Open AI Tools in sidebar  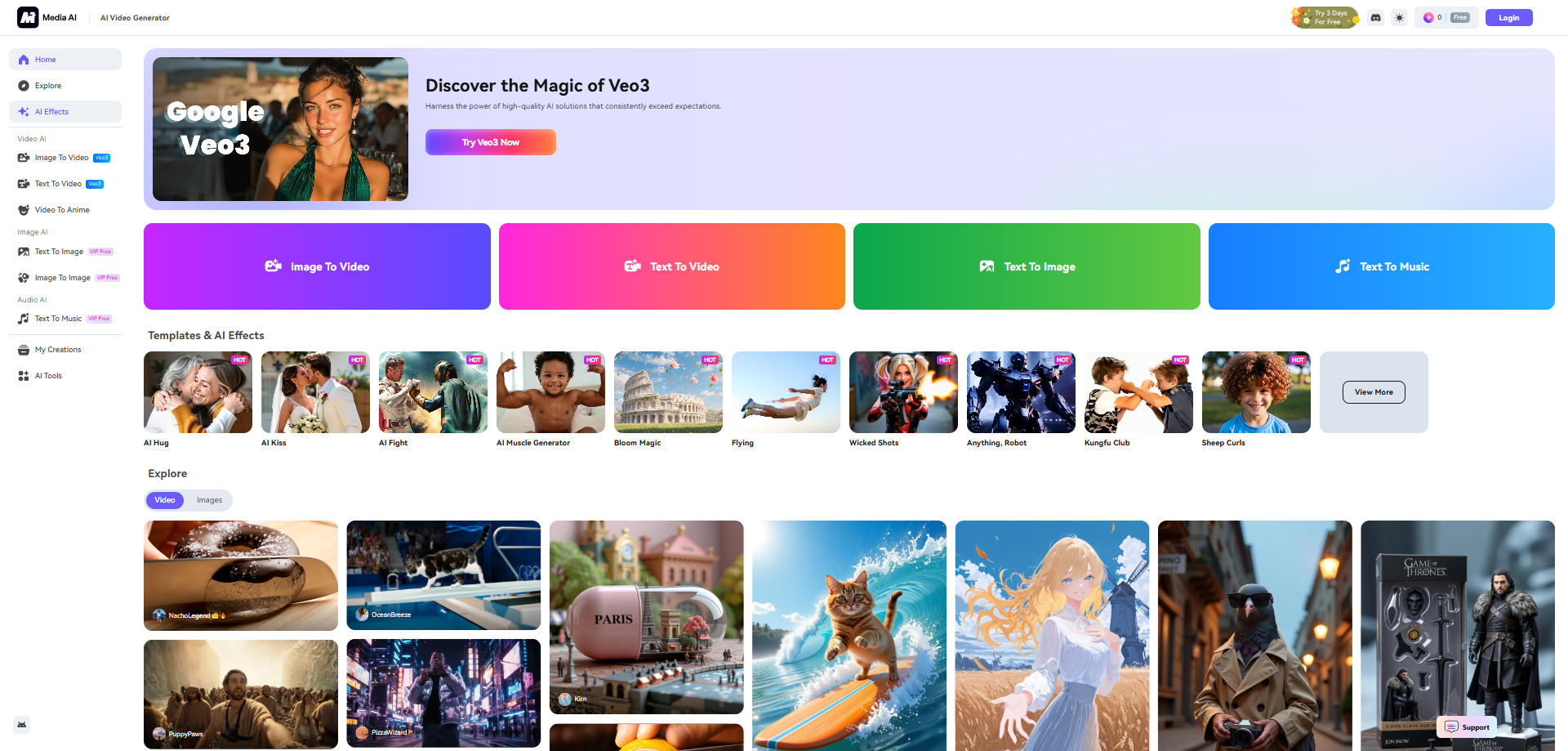[x=48, y=376]
